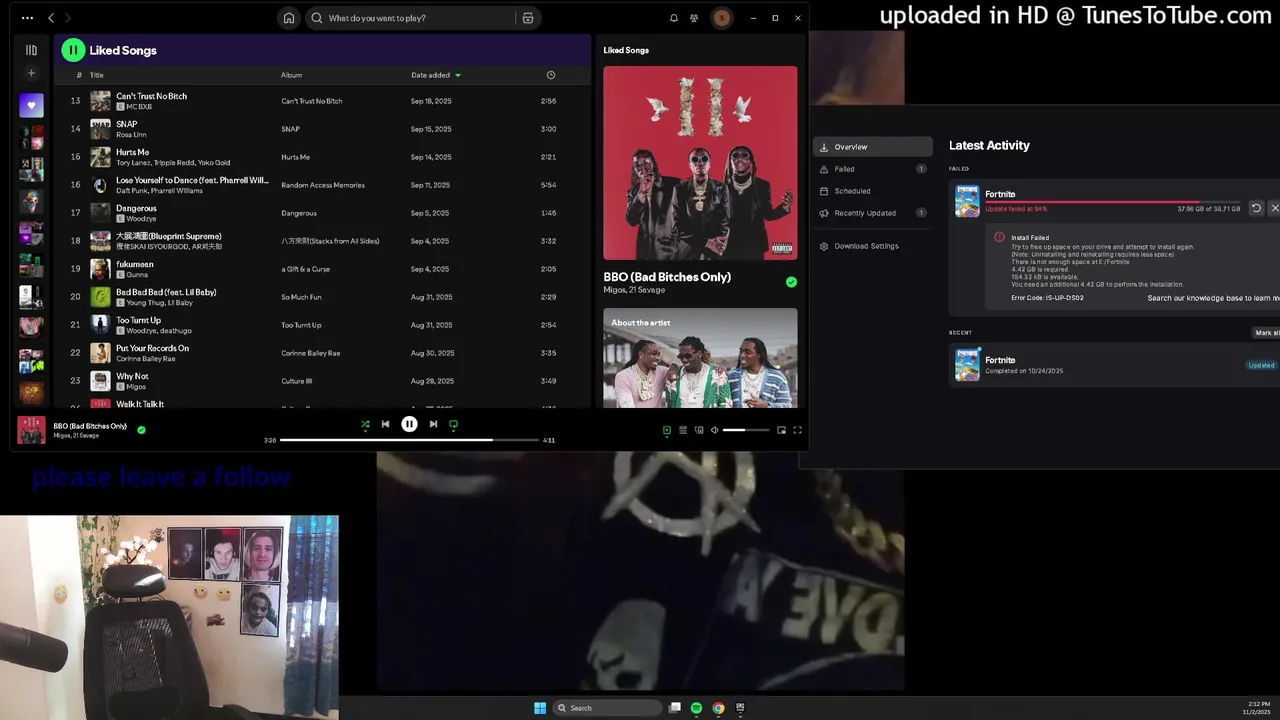Pause playback in the bottom player bar
Image resolution: width=1280 pixels, height=720 pixels.
coord(409,424)
